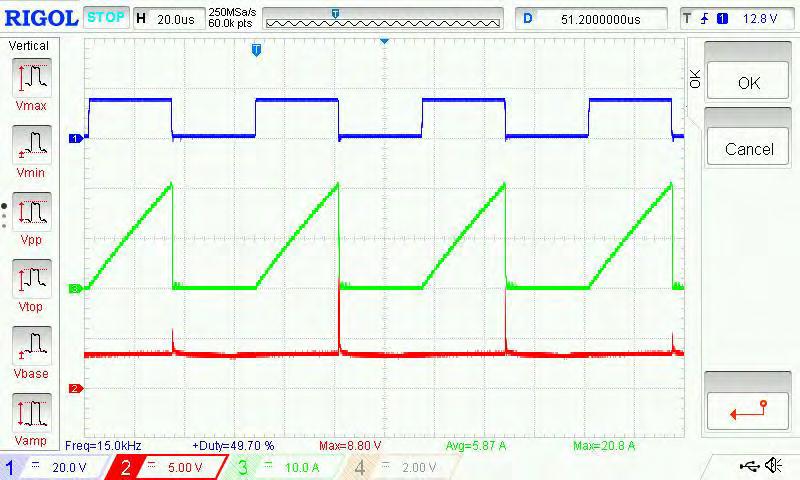800x480 pixels.
Task: Click the RIGOL logo
Action: point(41,19)
